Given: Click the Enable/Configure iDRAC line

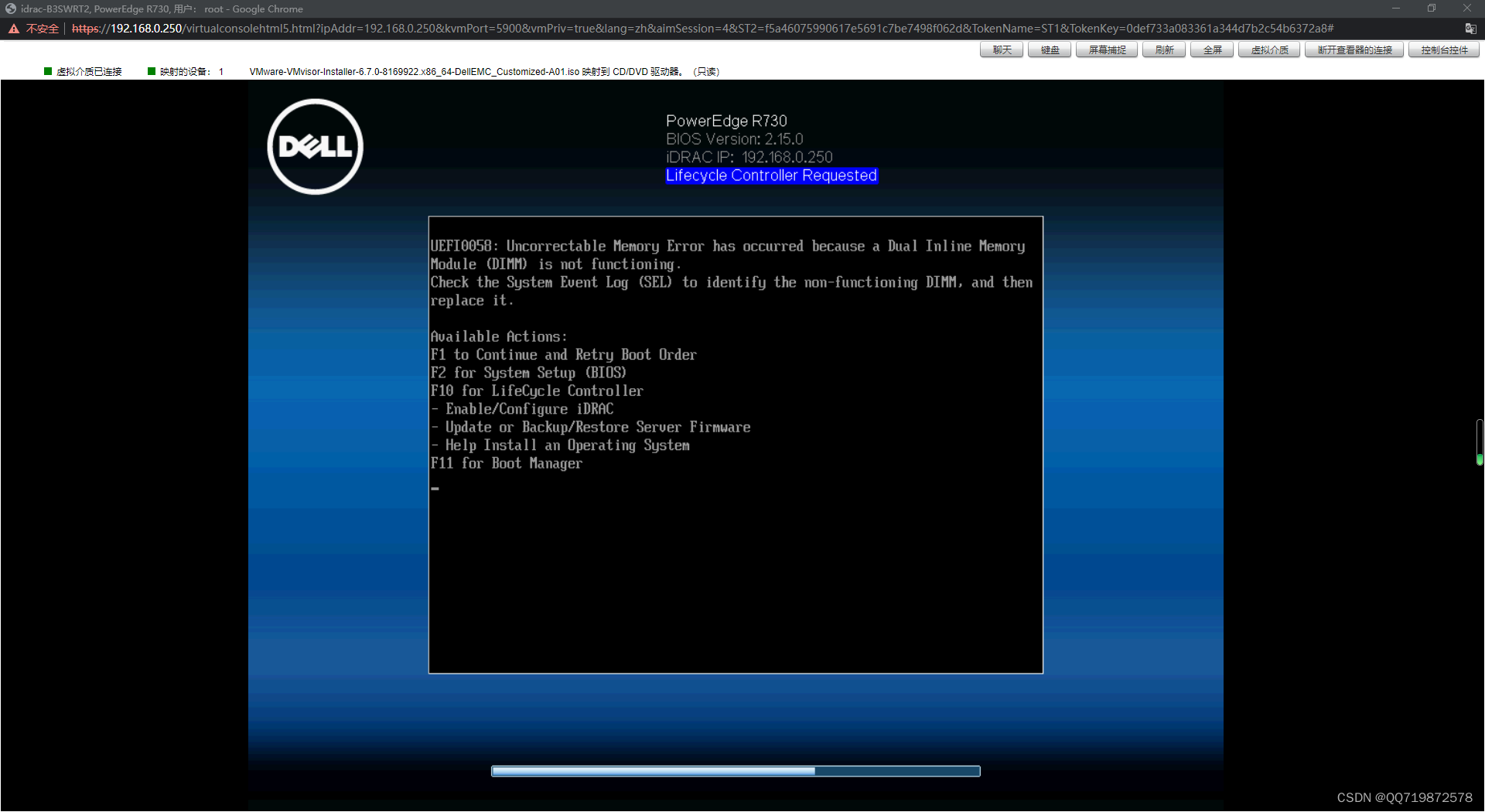Looking at the screenshot, I should (522, 409).
